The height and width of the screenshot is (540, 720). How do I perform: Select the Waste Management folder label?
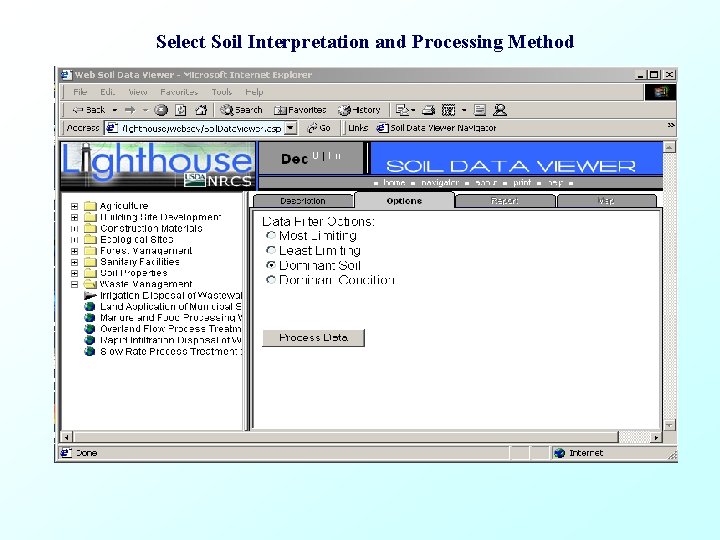146,284
